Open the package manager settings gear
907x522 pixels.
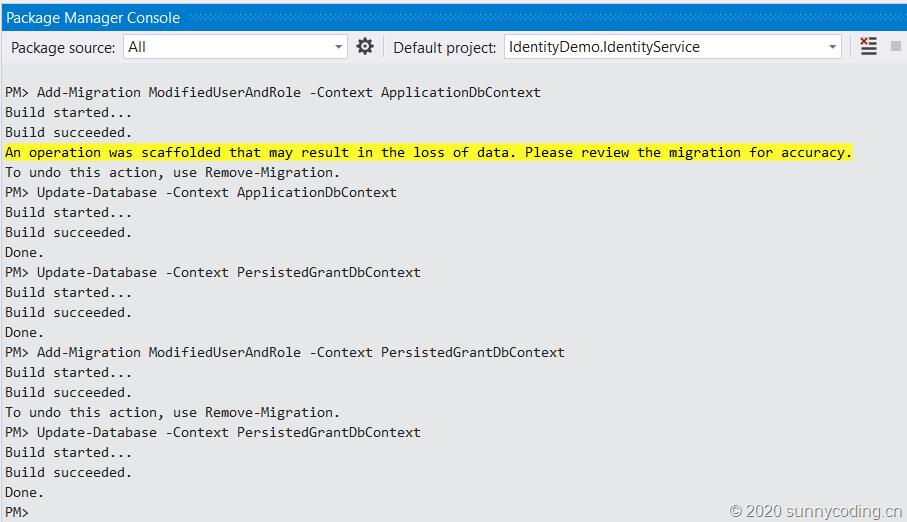(365, 47)
